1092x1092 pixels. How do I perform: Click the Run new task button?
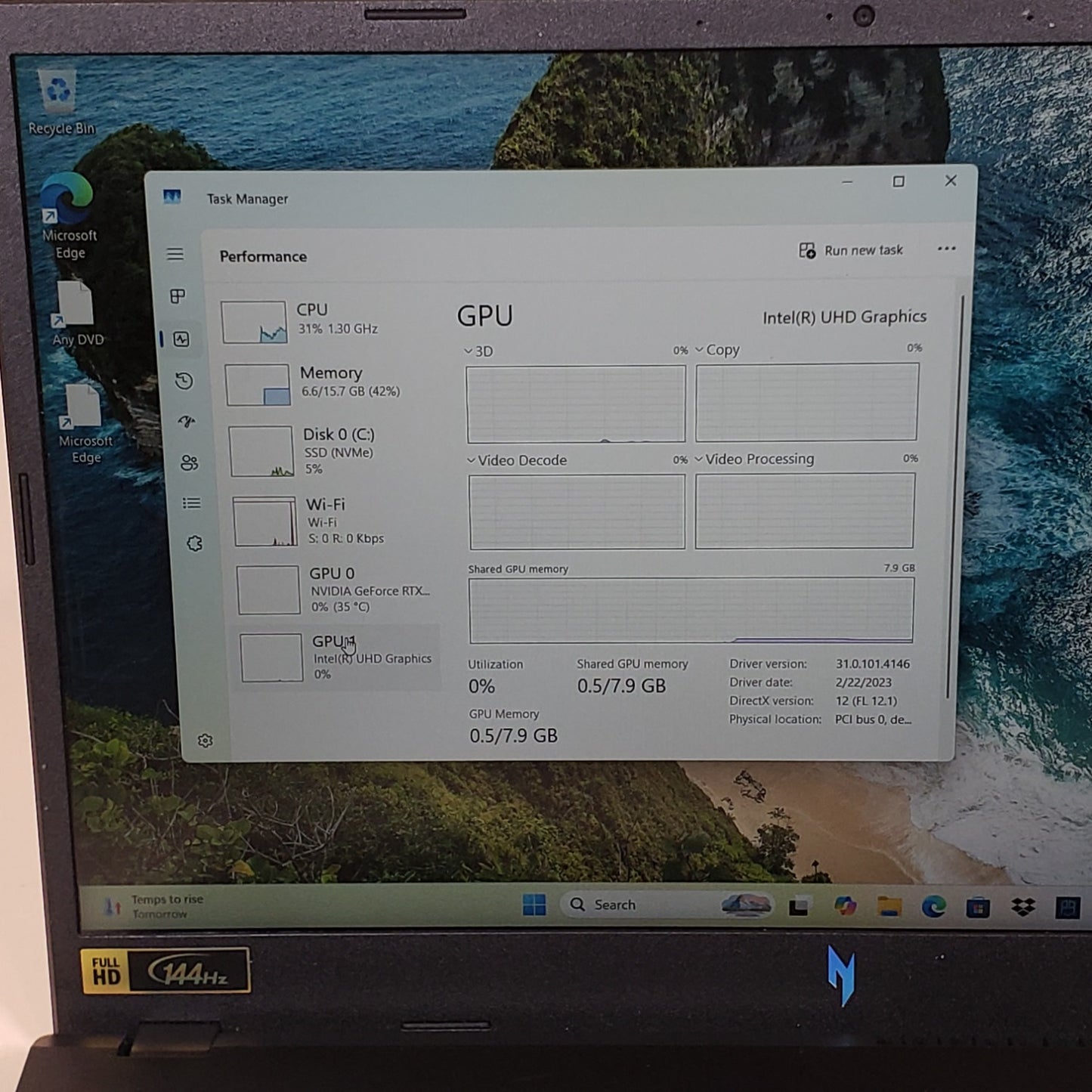(x=852, y=249)
